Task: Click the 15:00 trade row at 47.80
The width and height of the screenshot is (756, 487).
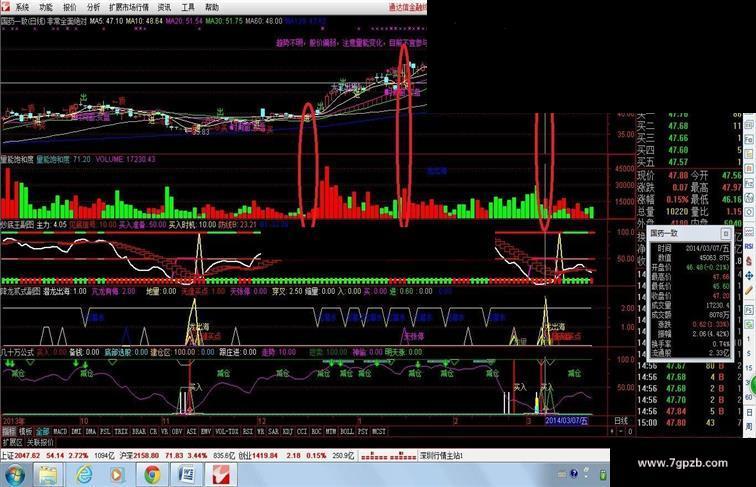Action: click(688, 423)
